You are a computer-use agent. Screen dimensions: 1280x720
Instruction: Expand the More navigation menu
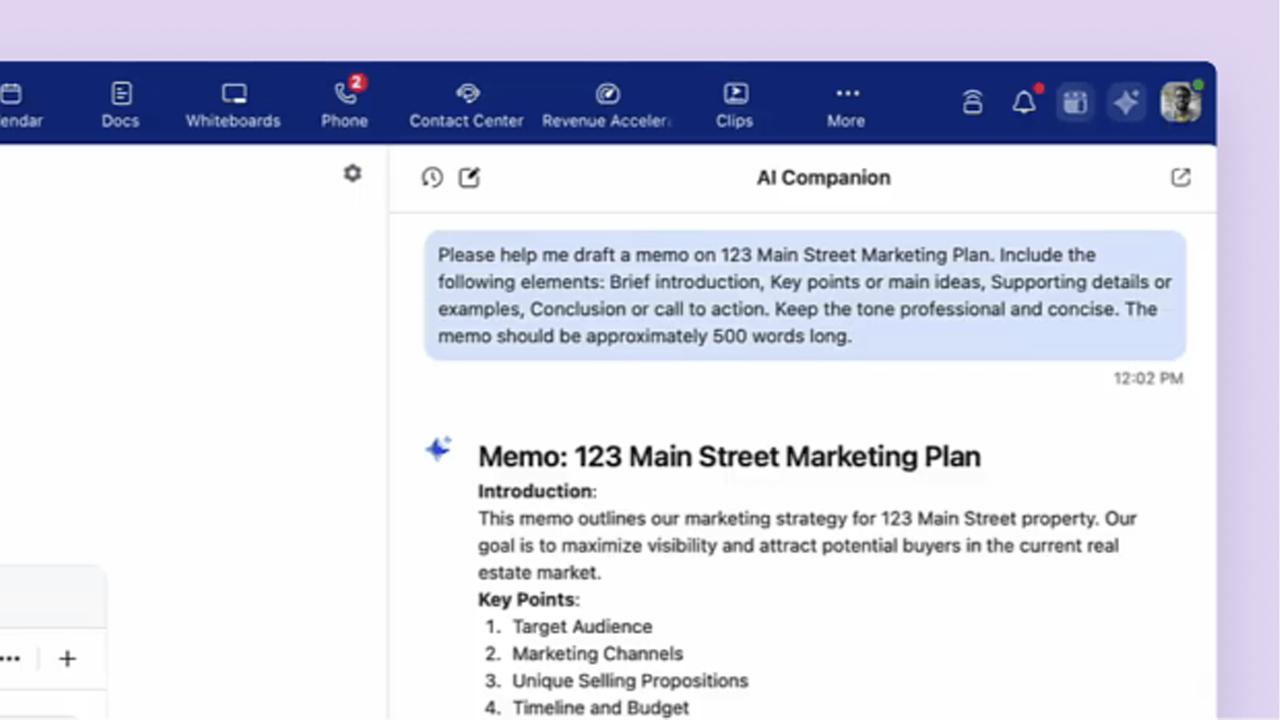pos(846,104)
